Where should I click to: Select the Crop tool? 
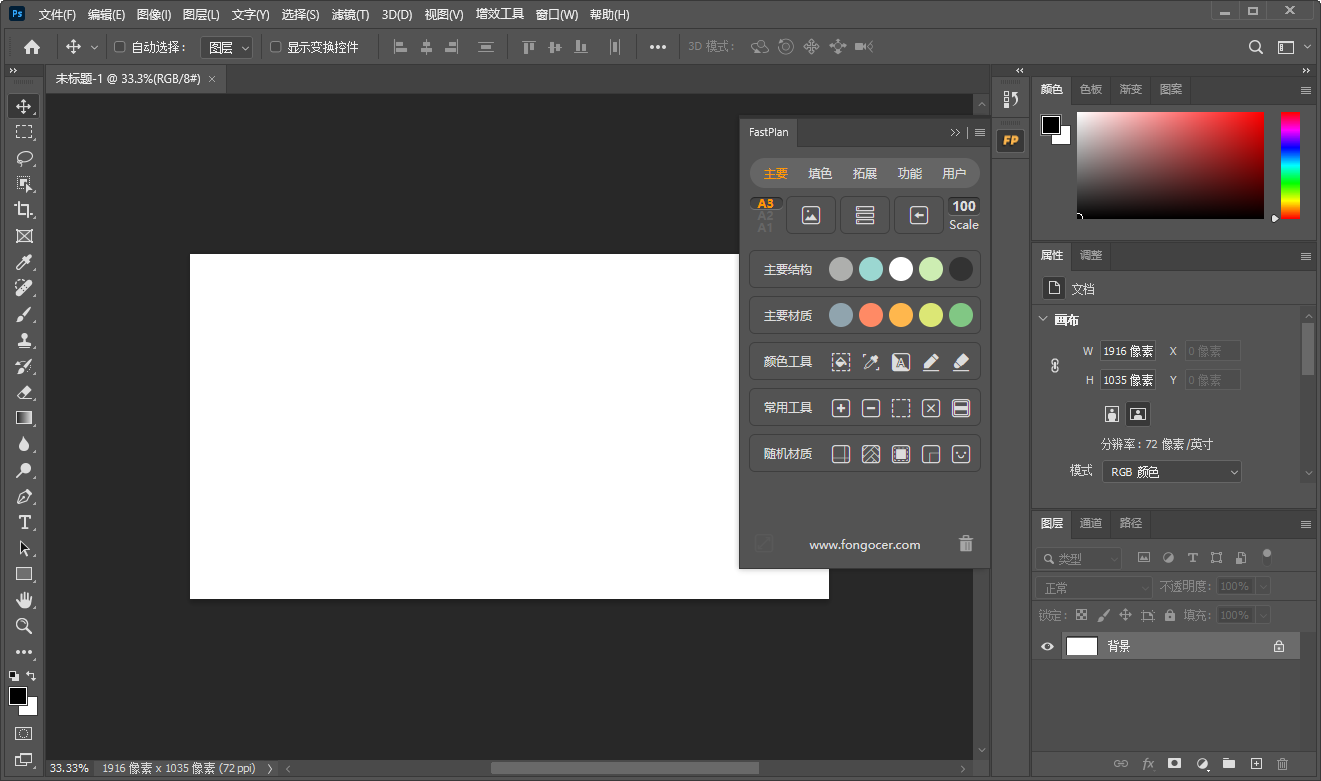(24, 210)
